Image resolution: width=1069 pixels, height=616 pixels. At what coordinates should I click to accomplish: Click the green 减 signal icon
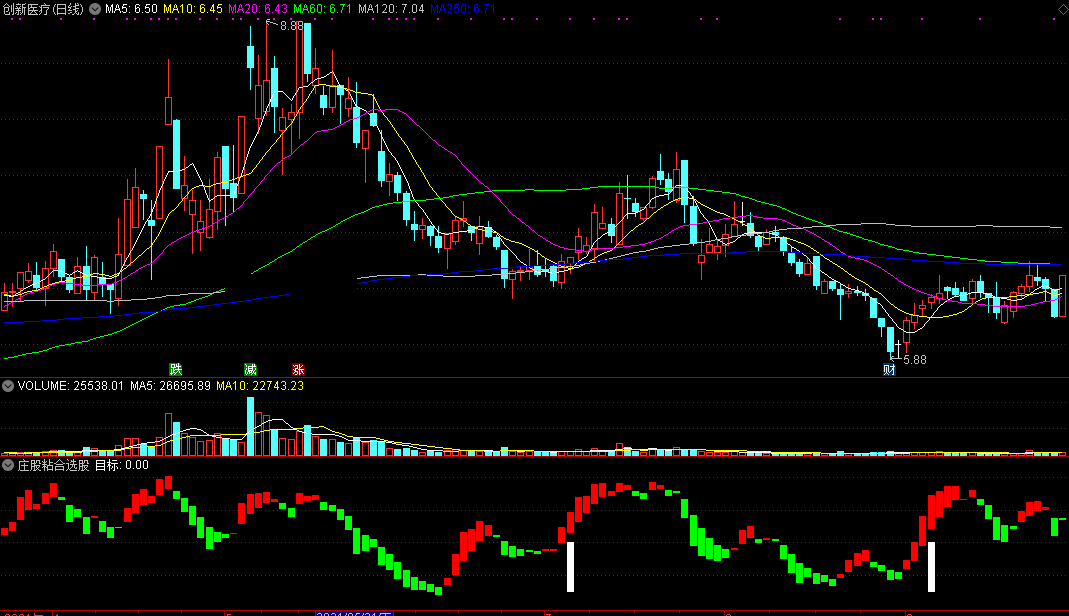point(251,369)
